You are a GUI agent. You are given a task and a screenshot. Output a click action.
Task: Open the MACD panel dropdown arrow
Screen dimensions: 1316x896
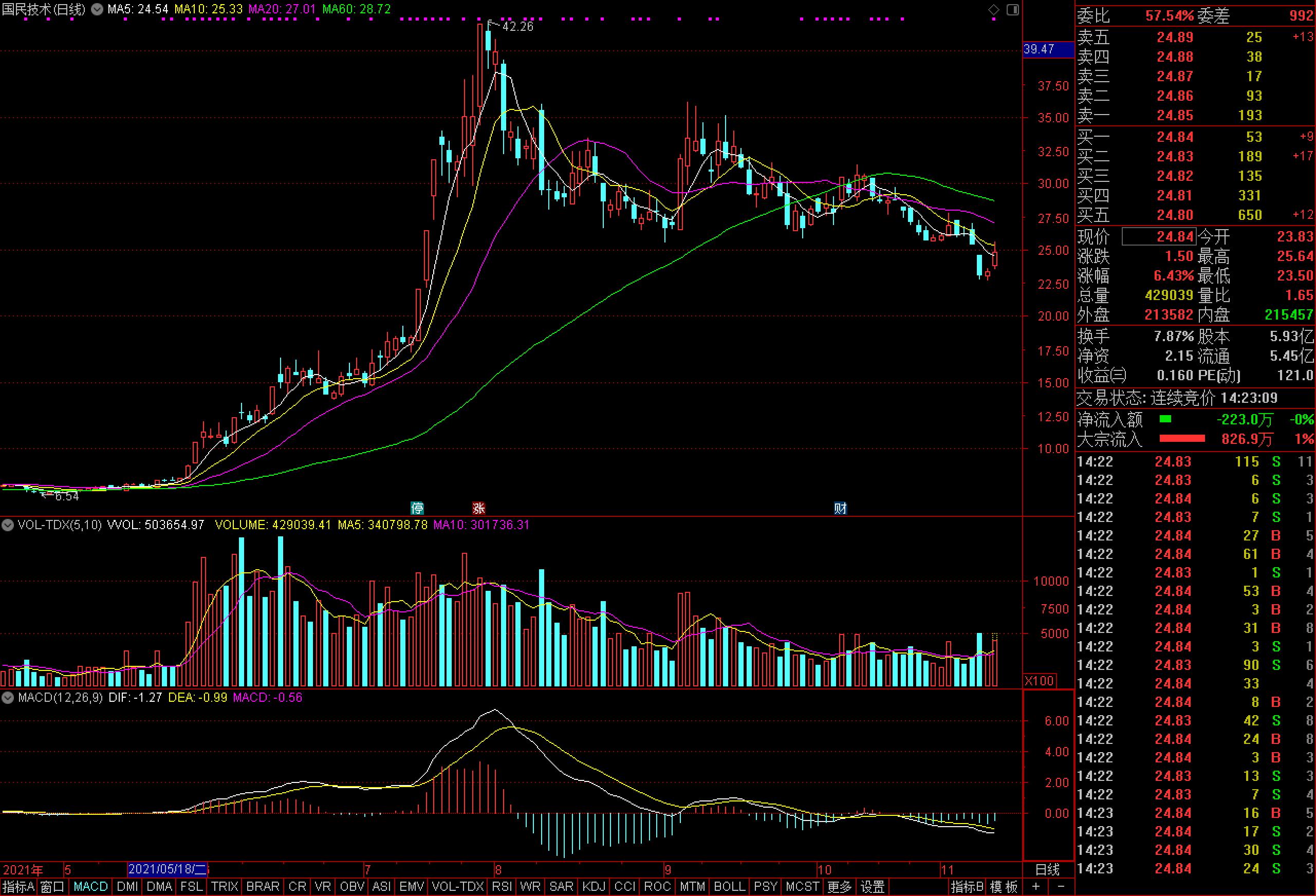(7, 698)
